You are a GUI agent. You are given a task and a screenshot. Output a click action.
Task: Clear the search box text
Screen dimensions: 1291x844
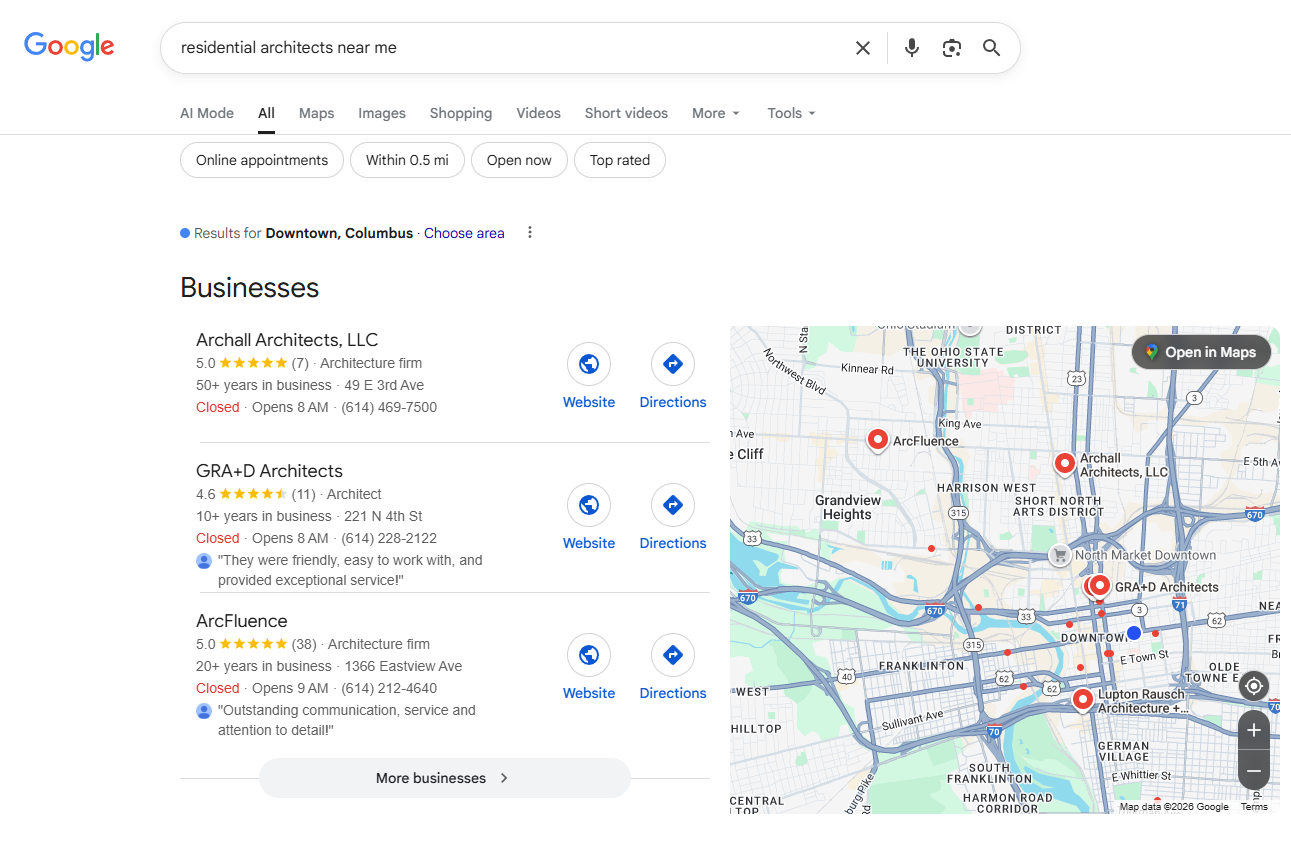[863, 48]
